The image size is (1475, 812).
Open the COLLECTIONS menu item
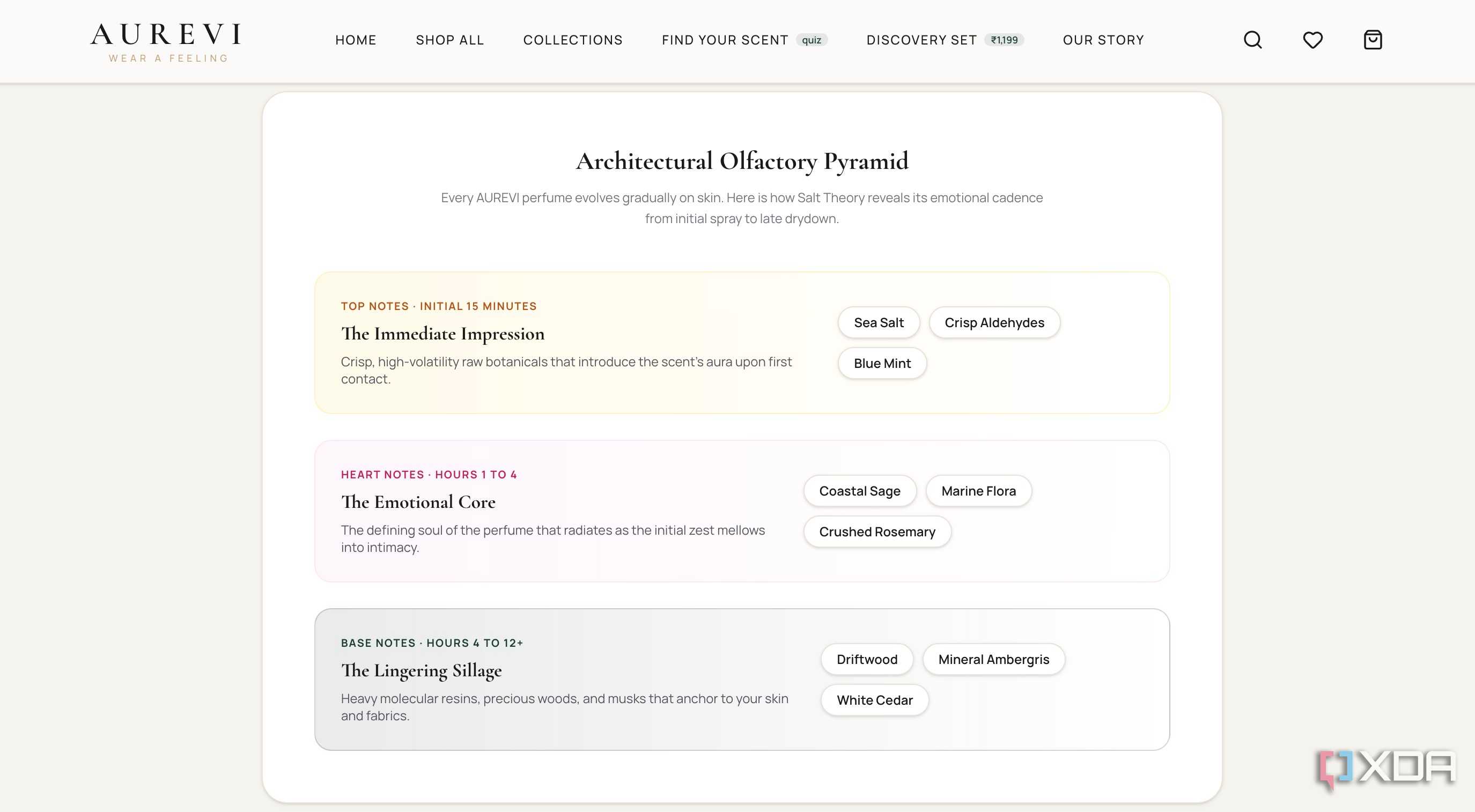click(573, 40)
